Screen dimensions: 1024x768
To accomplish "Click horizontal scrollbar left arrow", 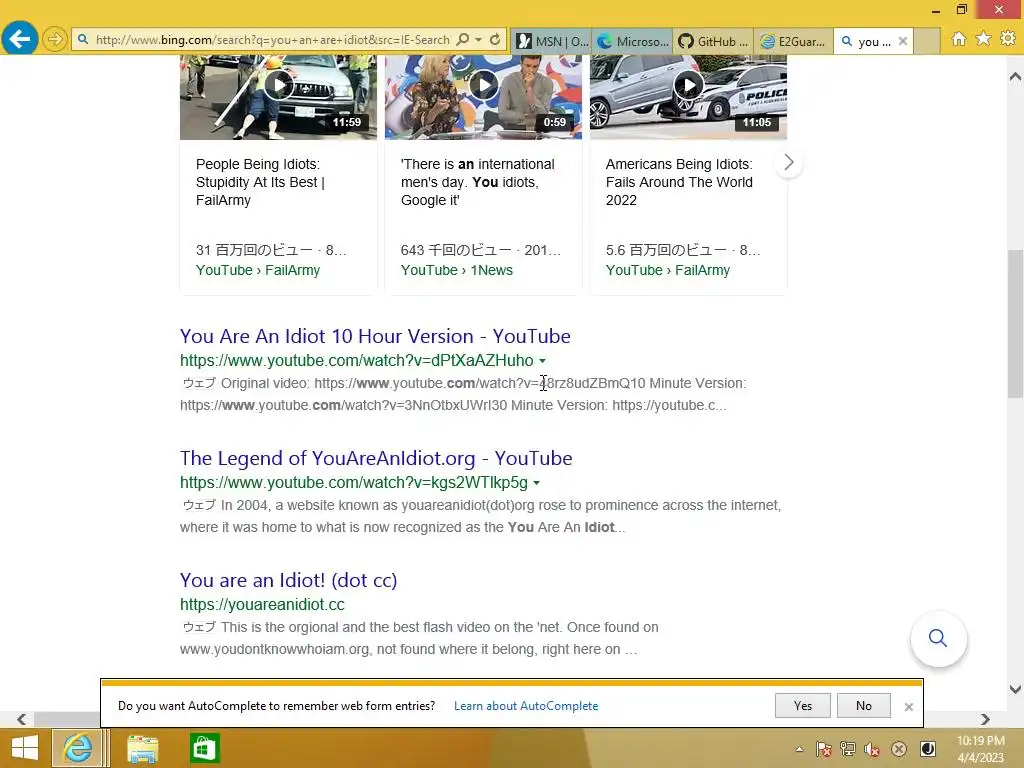I will click(22, 719).
